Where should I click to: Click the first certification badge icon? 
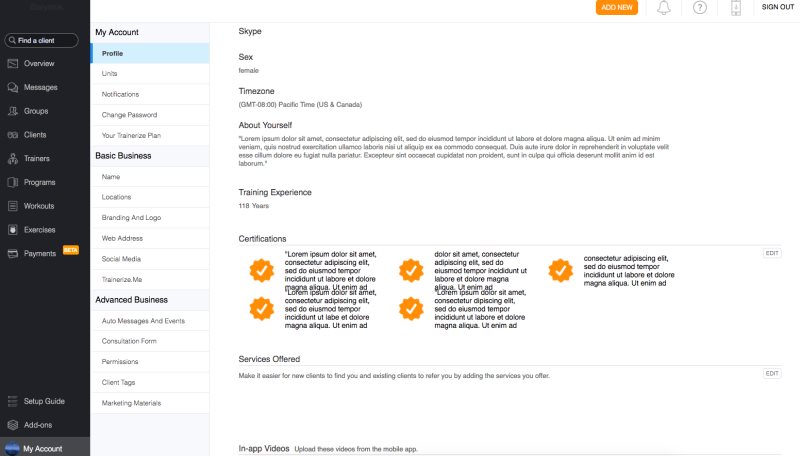pyautogui.click(x=261, y=270)
